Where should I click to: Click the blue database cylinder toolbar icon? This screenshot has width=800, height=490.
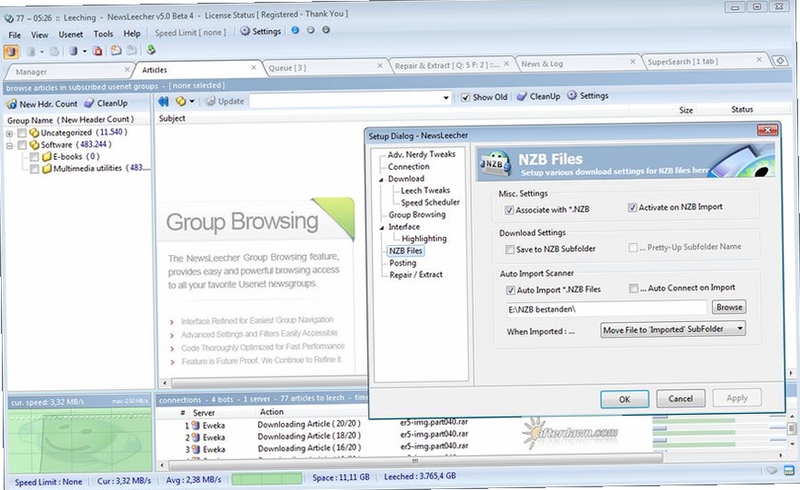[x=74, y=51]
